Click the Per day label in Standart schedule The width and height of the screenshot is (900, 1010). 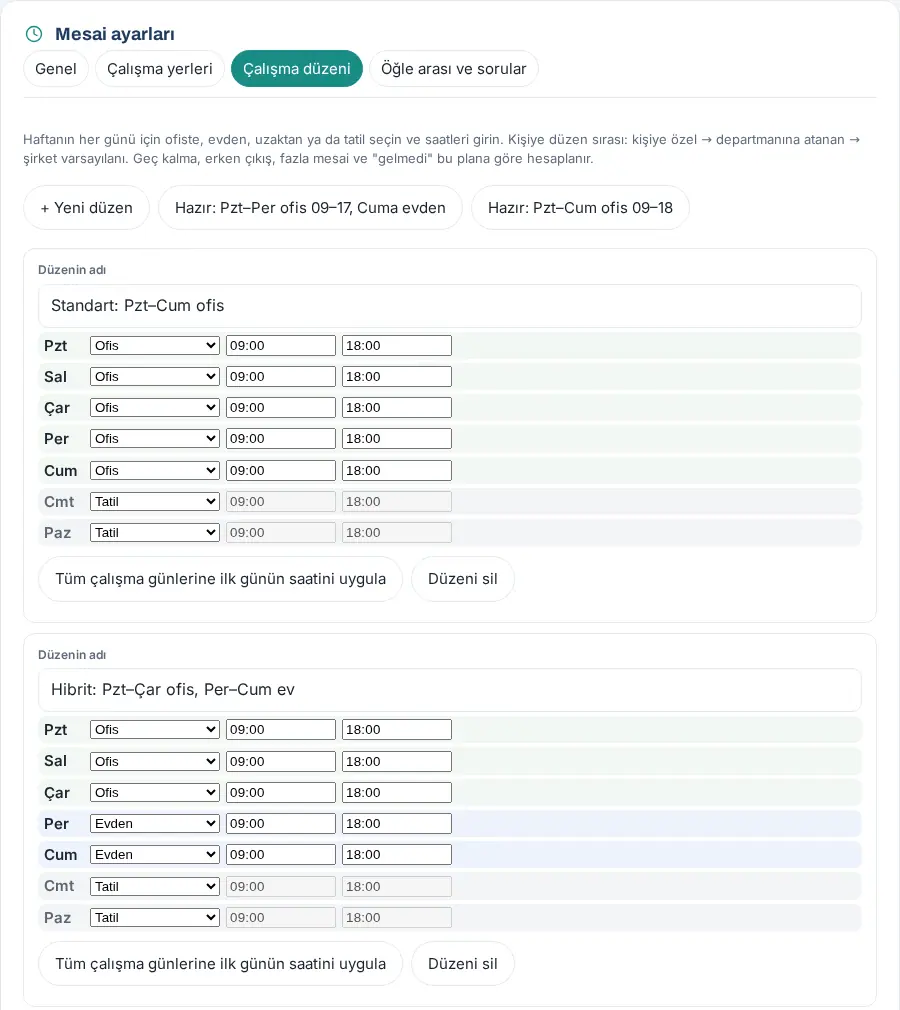click(x=56, y=439)
